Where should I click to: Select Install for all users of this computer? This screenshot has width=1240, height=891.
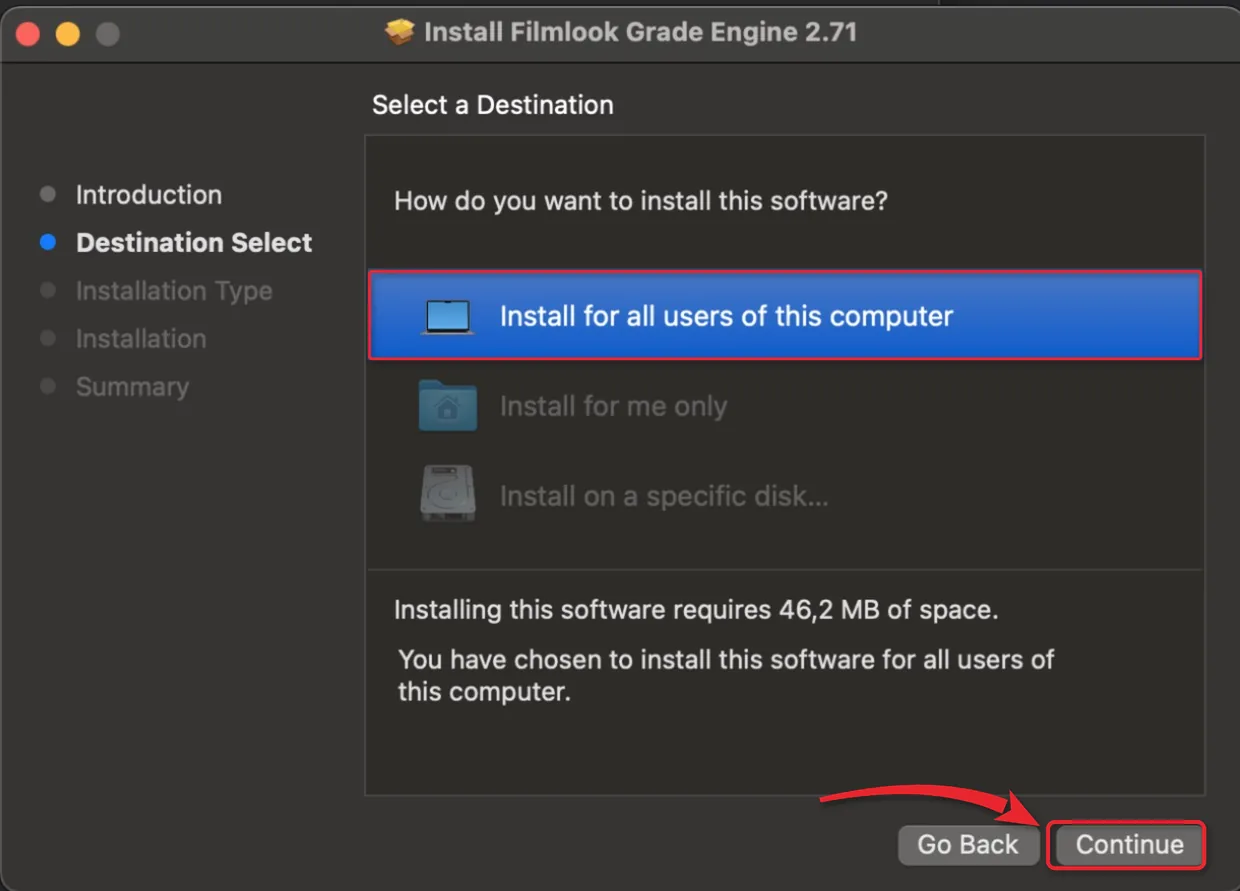(785, 316)
